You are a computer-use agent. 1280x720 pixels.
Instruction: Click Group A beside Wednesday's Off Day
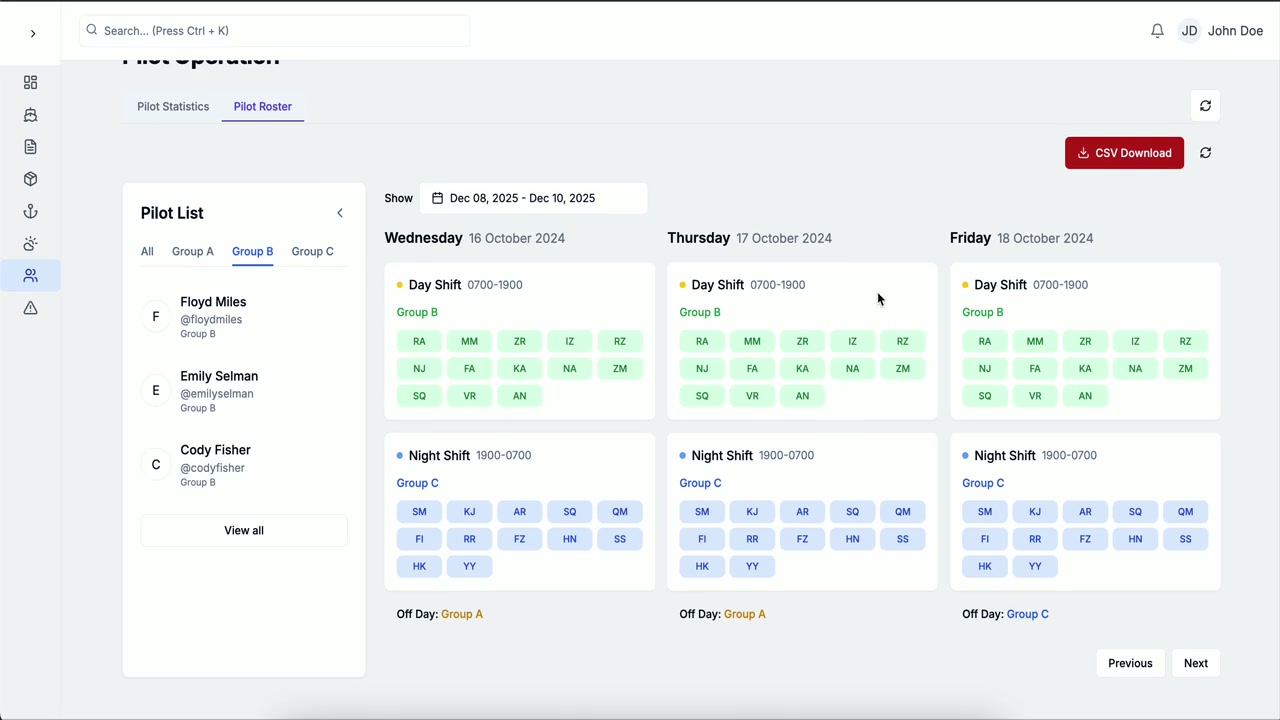[462, 614]
